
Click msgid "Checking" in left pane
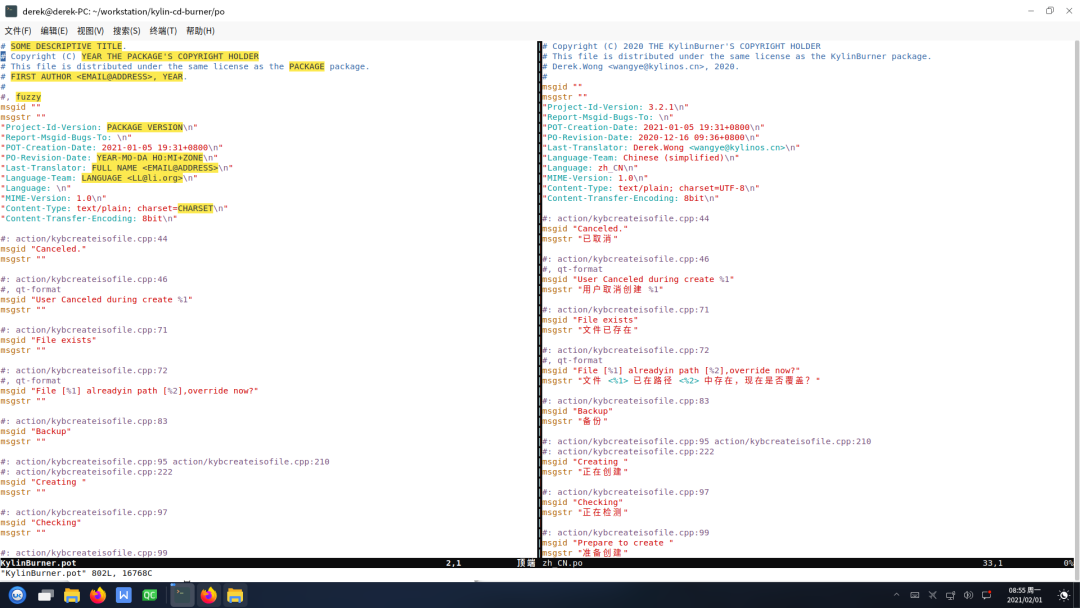pos(41,523)
